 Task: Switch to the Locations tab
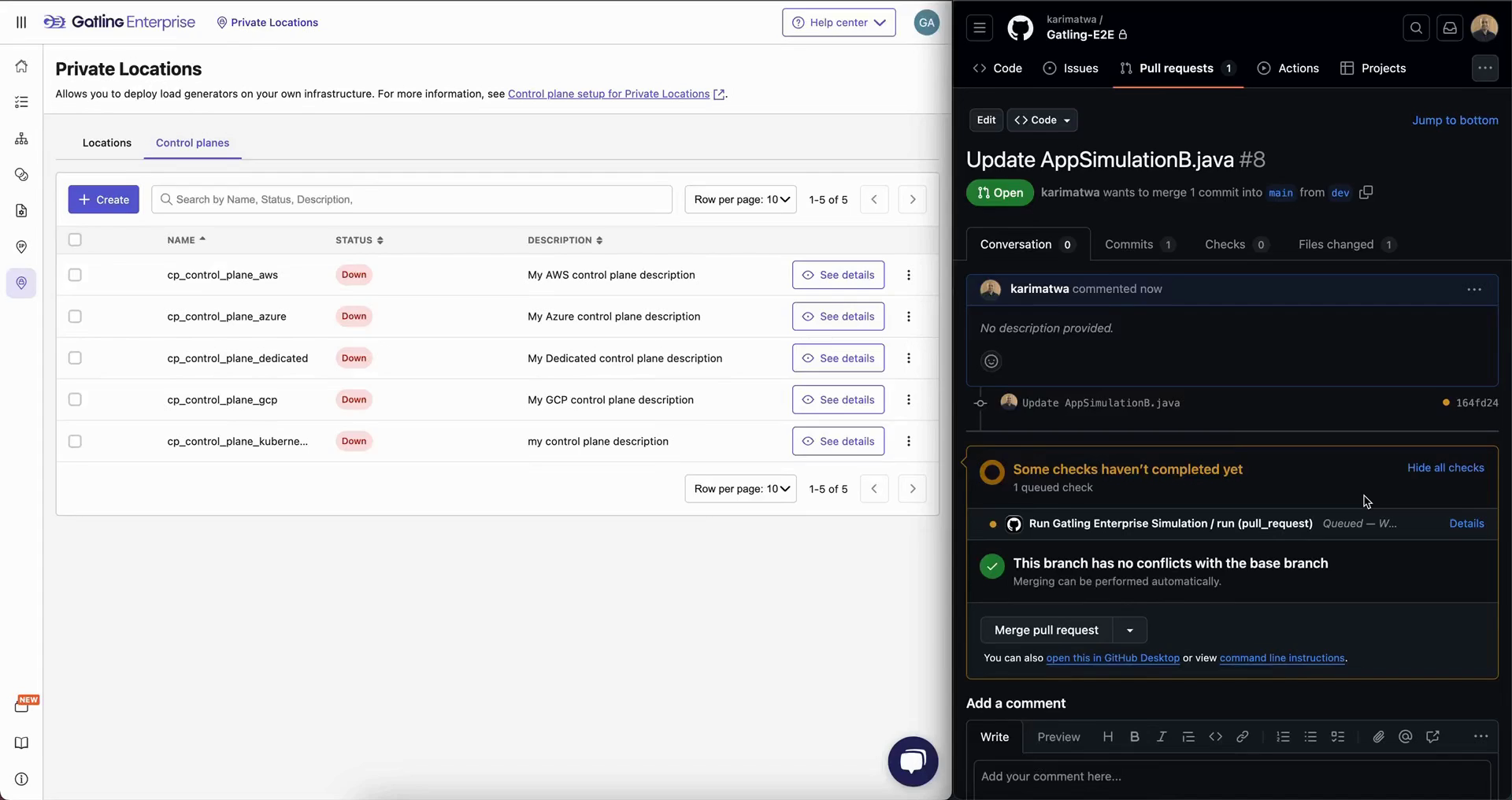coord(107,143)
